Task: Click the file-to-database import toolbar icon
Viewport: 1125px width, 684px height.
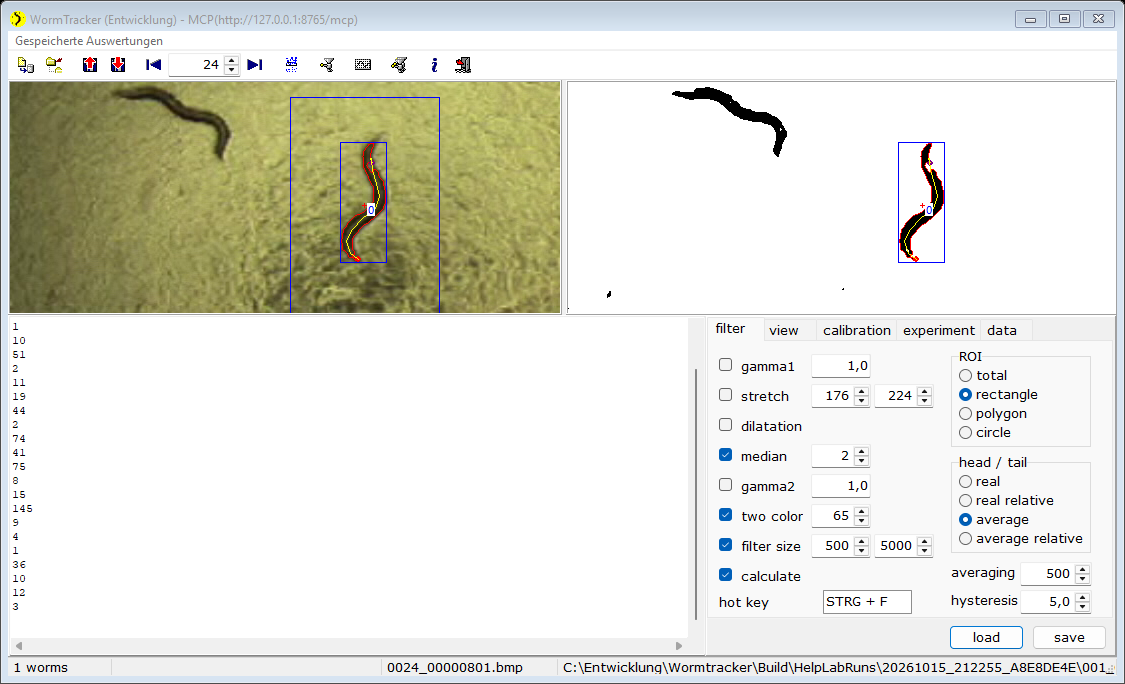Action: click(26, 65)
